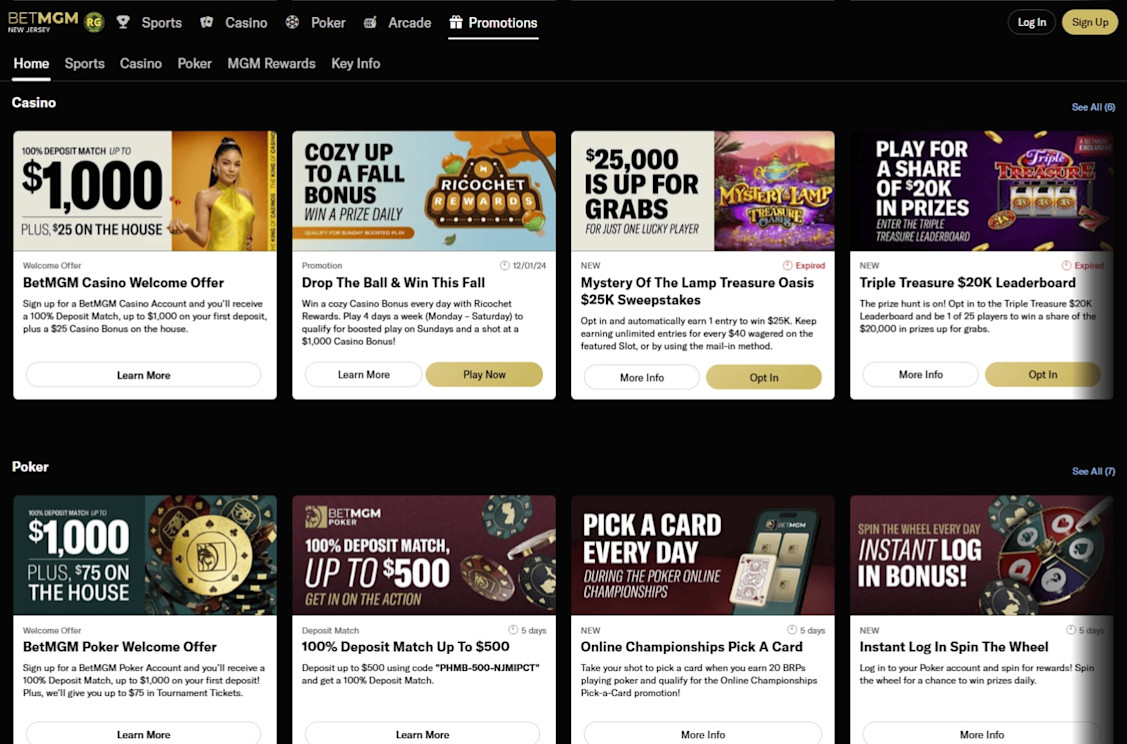This screenshot has height=744, width=1127.
Task: Click Learn More on 100% Deposit Match card
Action: pyautogui.click(x=423, y=734)
